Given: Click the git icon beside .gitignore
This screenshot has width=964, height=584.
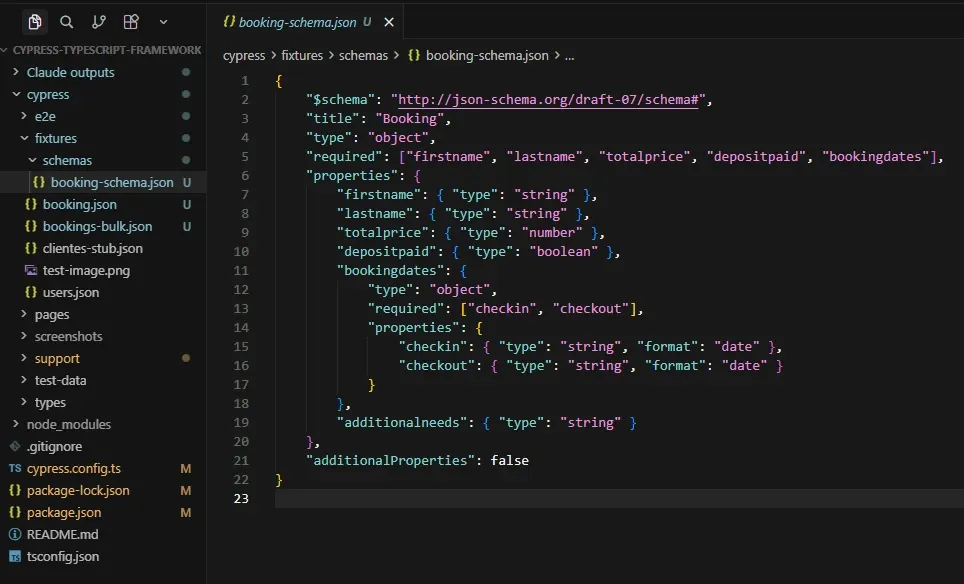Looking at the screenshot, I should pyautogui.click(x=15, y=446).
